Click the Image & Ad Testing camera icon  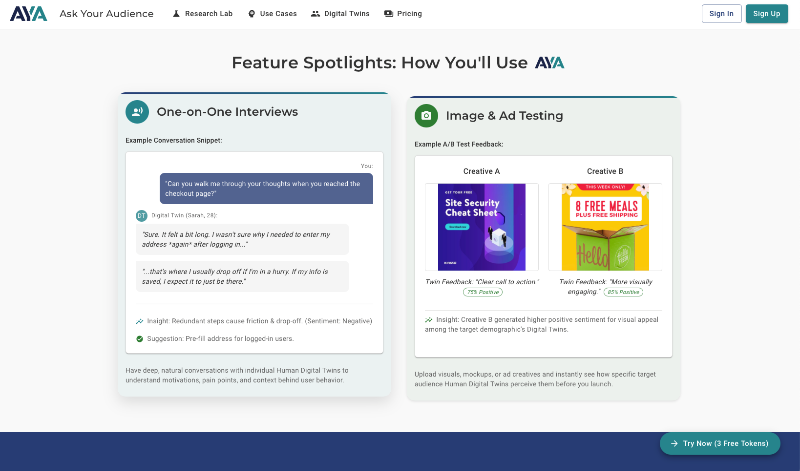pyautogui.click(x=426, y=116)
